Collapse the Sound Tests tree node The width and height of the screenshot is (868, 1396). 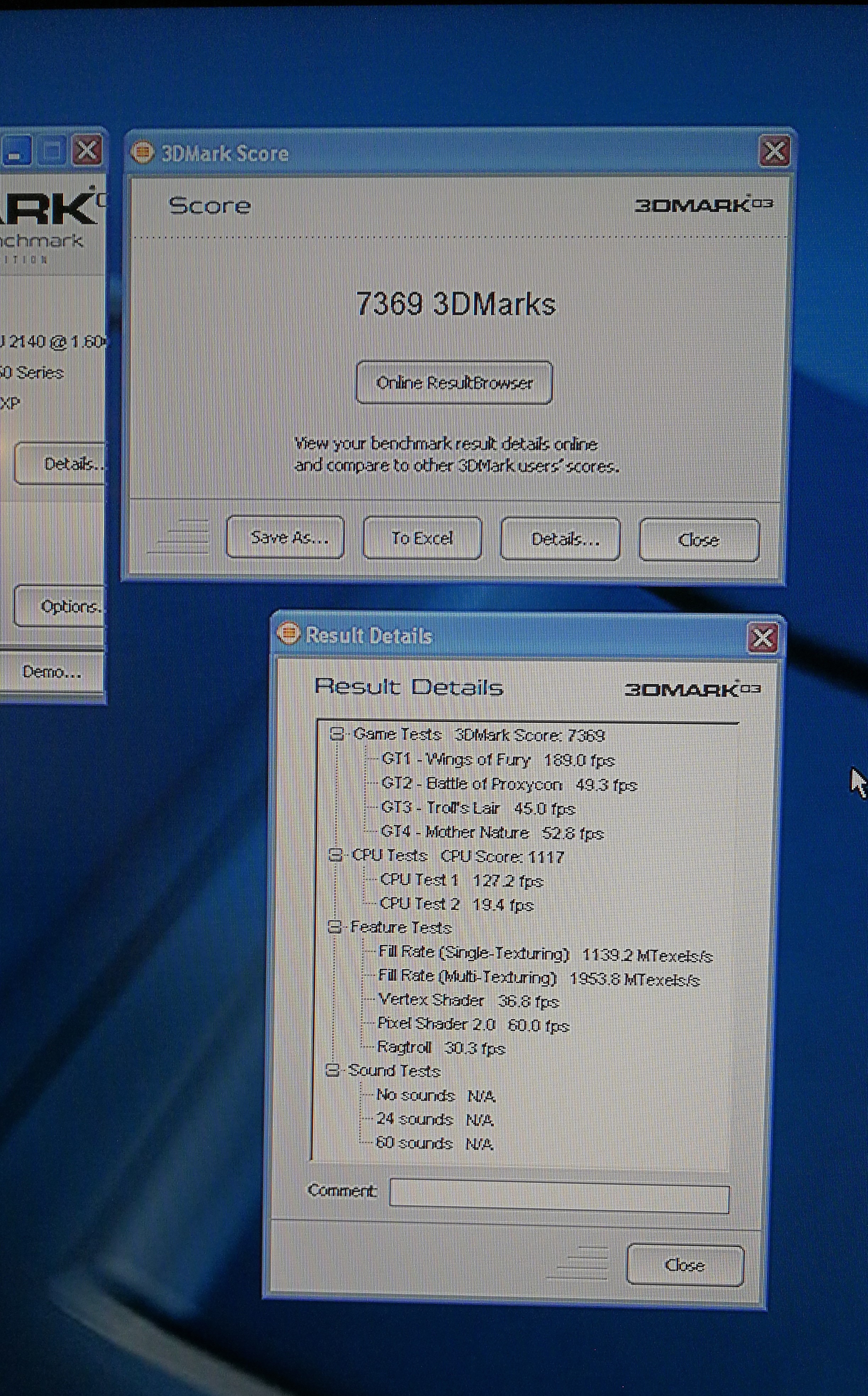[x=332, y=1070]
